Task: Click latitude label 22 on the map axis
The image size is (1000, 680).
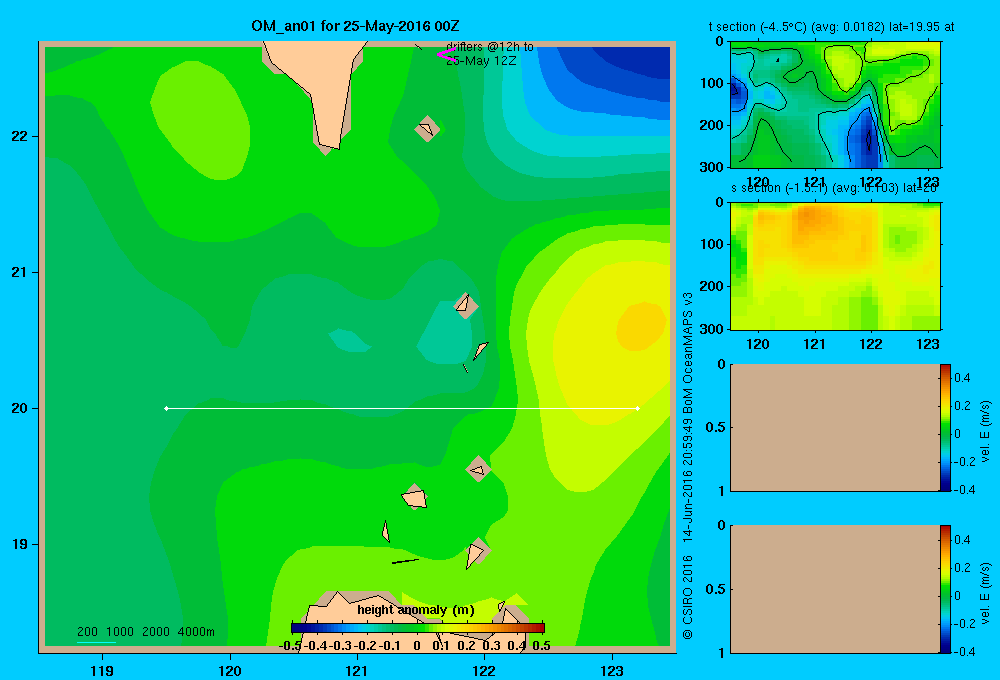Action: [x=20, y=136]
